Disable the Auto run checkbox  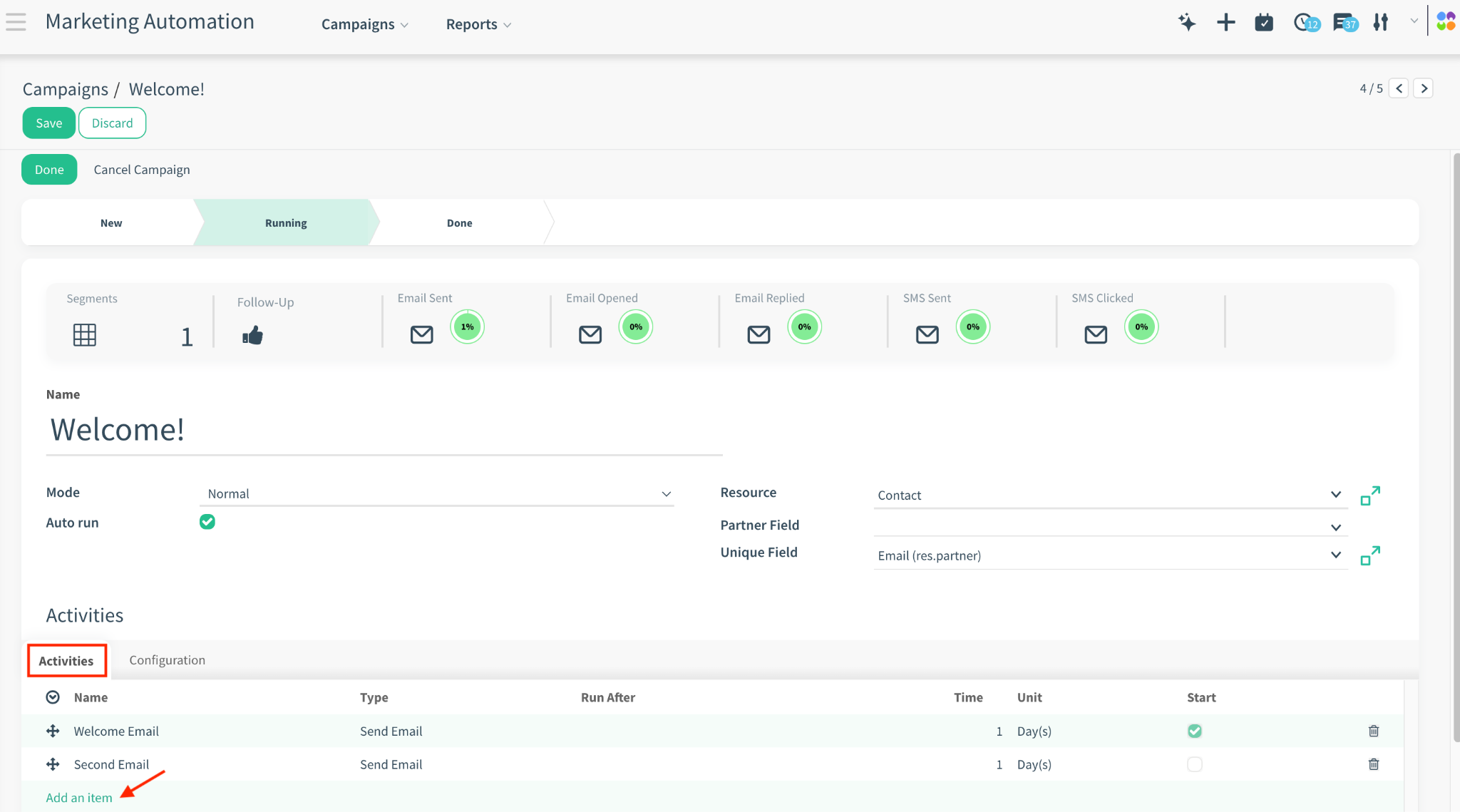[207, 521]
